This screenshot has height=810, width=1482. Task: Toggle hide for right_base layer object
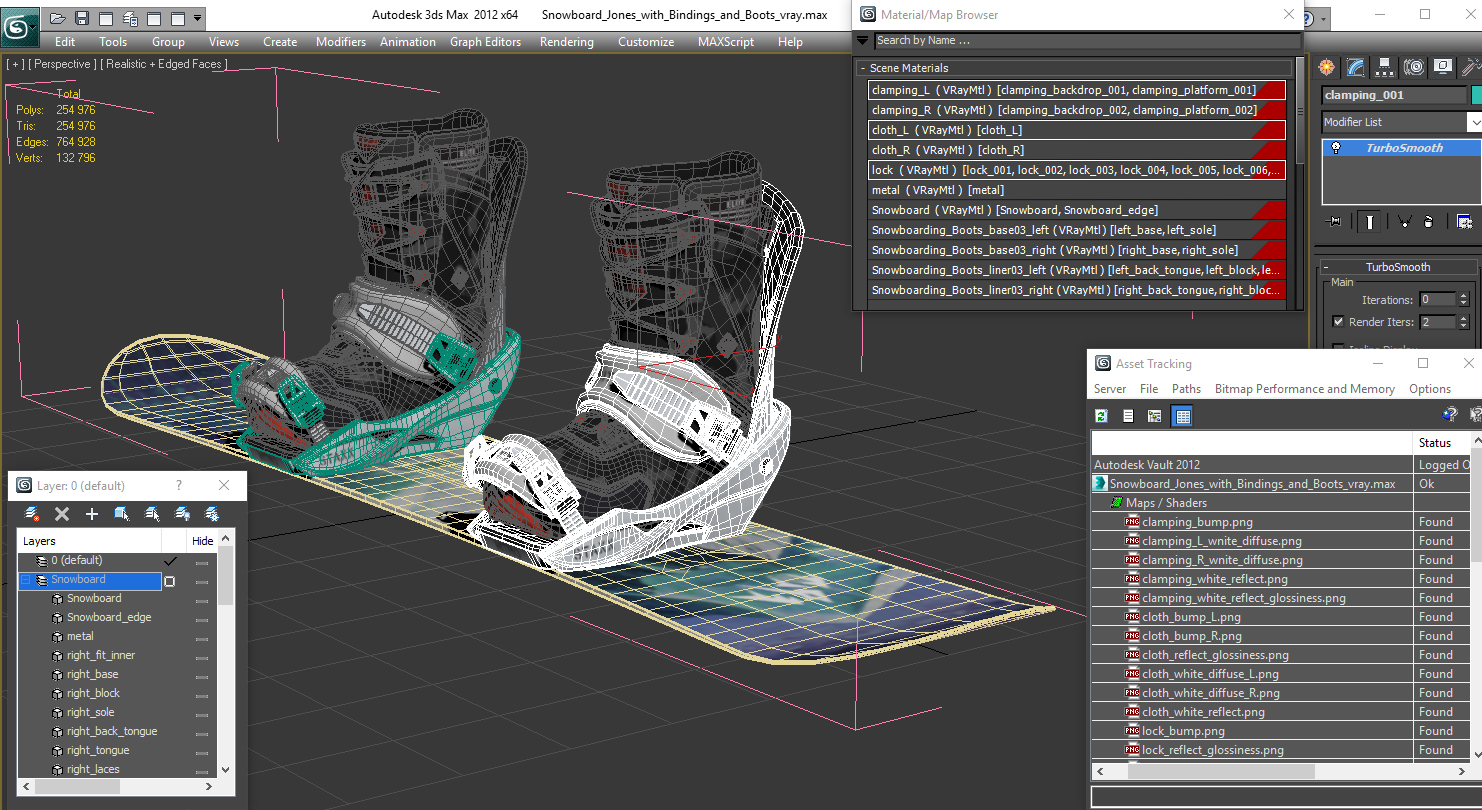(x=202, y=675)
